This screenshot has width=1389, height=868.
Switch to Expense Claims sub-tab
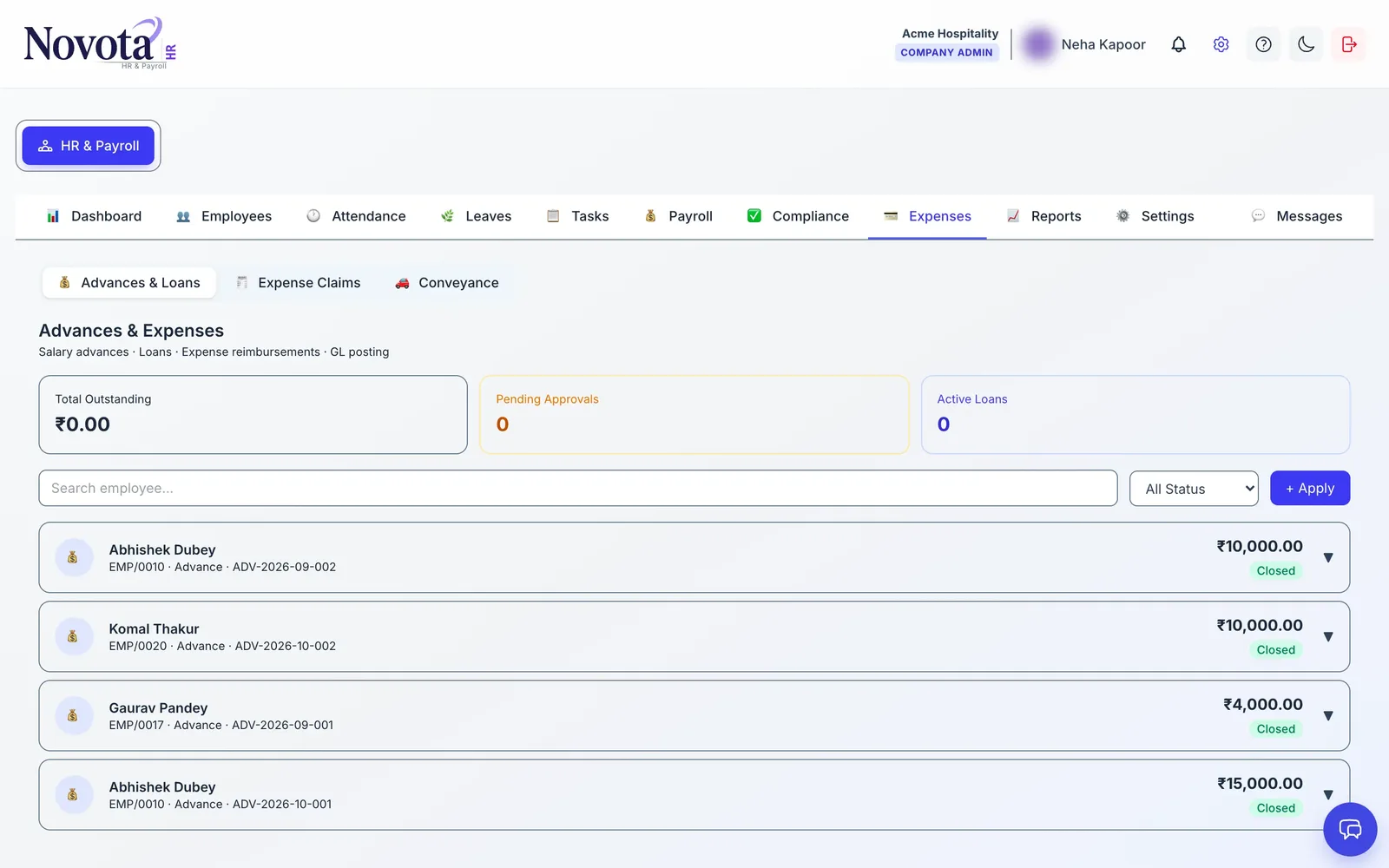[298, 283]
